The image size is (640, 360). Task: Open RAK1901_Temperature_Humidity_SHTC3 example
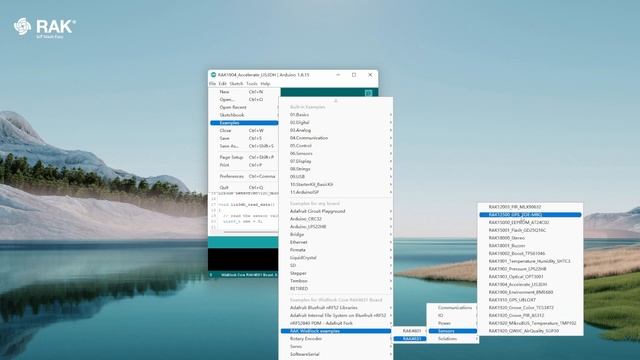pyautogui.click(x=530, y=261)
